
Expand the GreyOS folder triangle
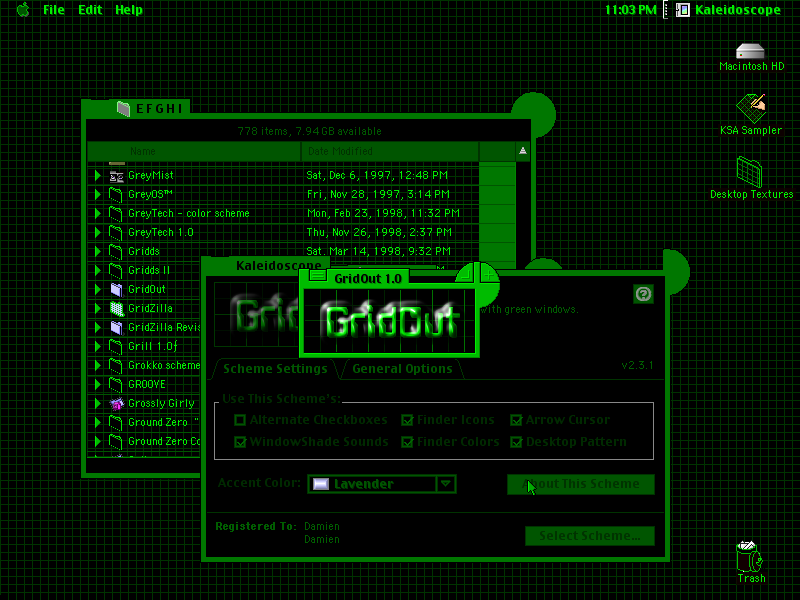point(97,194)
